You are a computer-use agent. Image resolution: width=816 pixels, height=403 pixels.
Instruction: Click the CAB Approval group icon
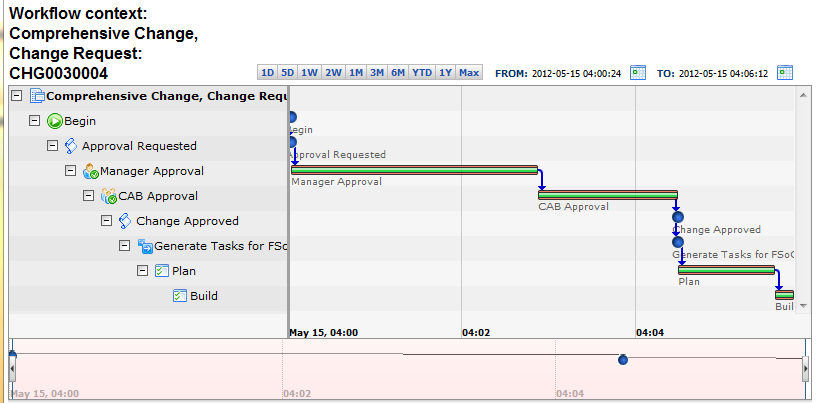109,196
